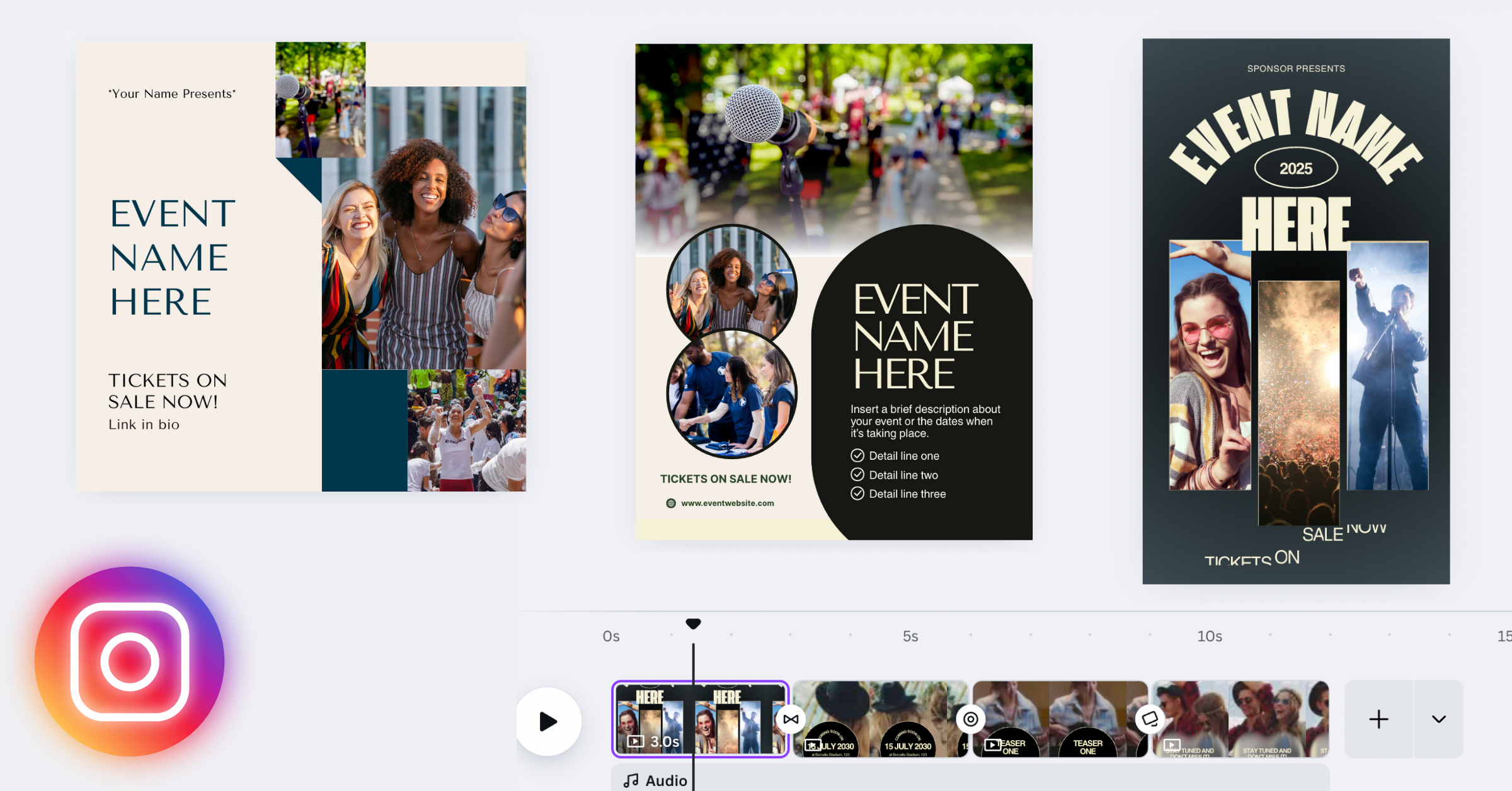Click the bowtie transition icon between first clips
The width and height of the screenshot is (1512, 791).
[791, 719]
